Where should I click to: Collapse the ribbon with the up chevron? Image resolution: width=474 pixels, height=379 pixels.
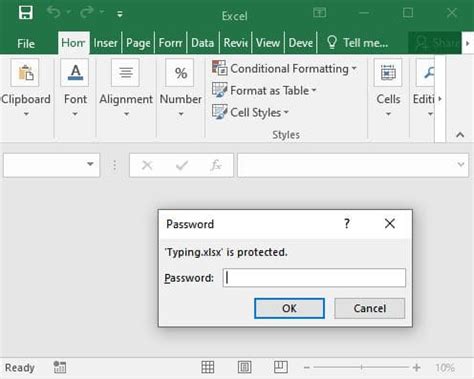coord(460,135)
